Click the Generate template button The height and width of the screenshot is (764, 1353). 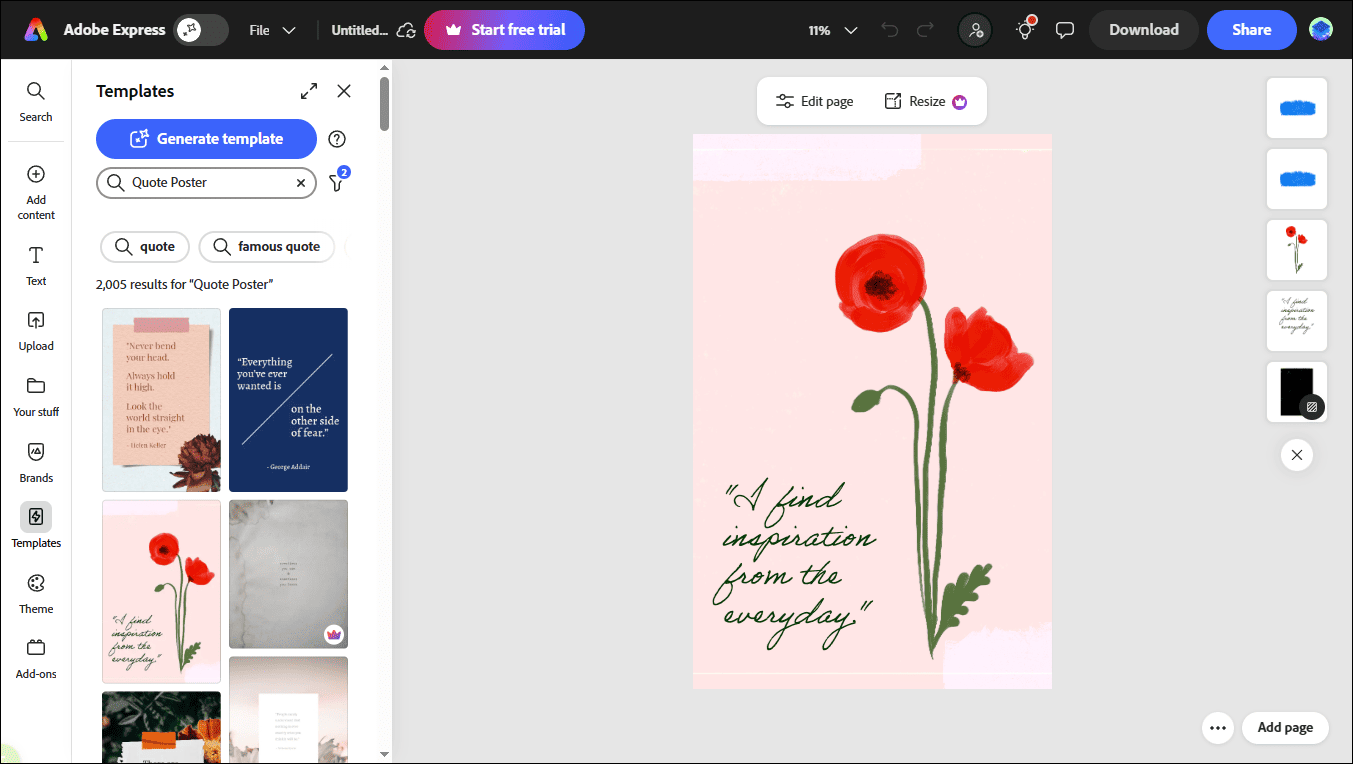coord(206,138)
